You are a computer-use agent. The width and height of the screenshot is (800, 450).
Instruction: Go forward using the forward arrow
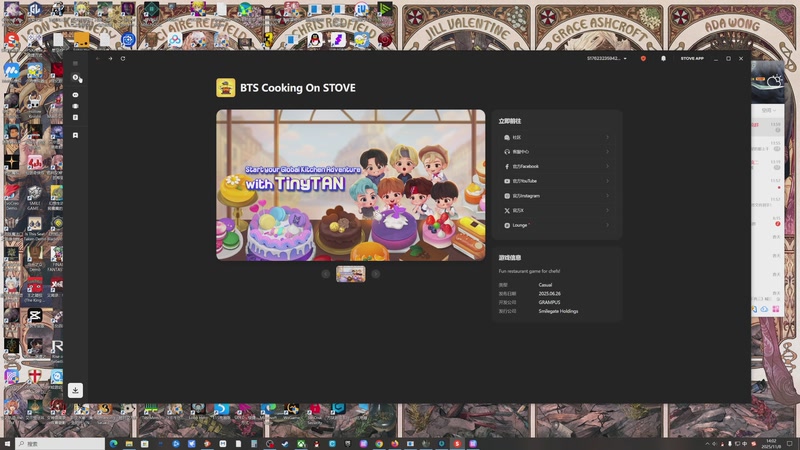tap(110, 59)
